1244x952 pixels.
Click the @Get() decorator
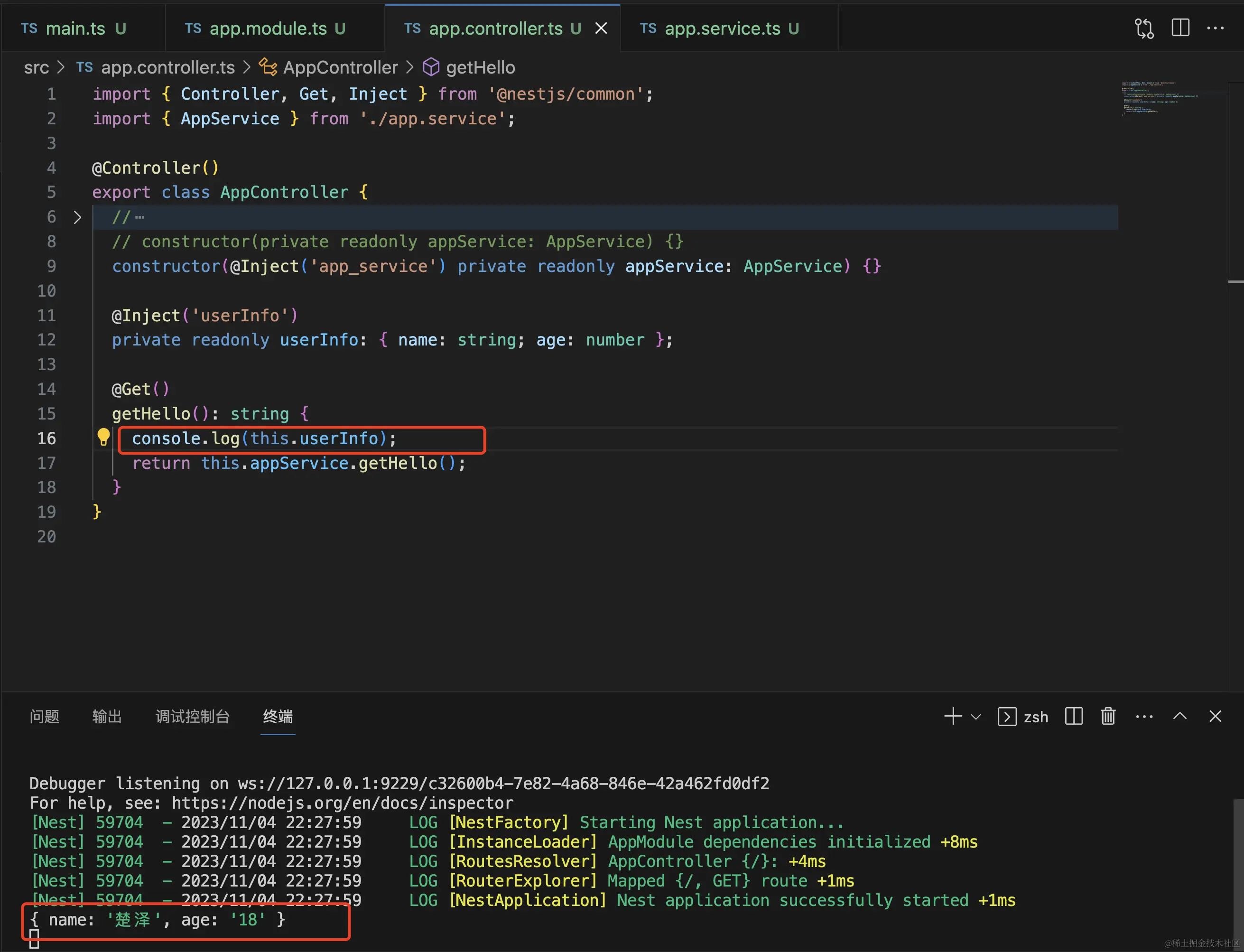(x=140, y=389)
